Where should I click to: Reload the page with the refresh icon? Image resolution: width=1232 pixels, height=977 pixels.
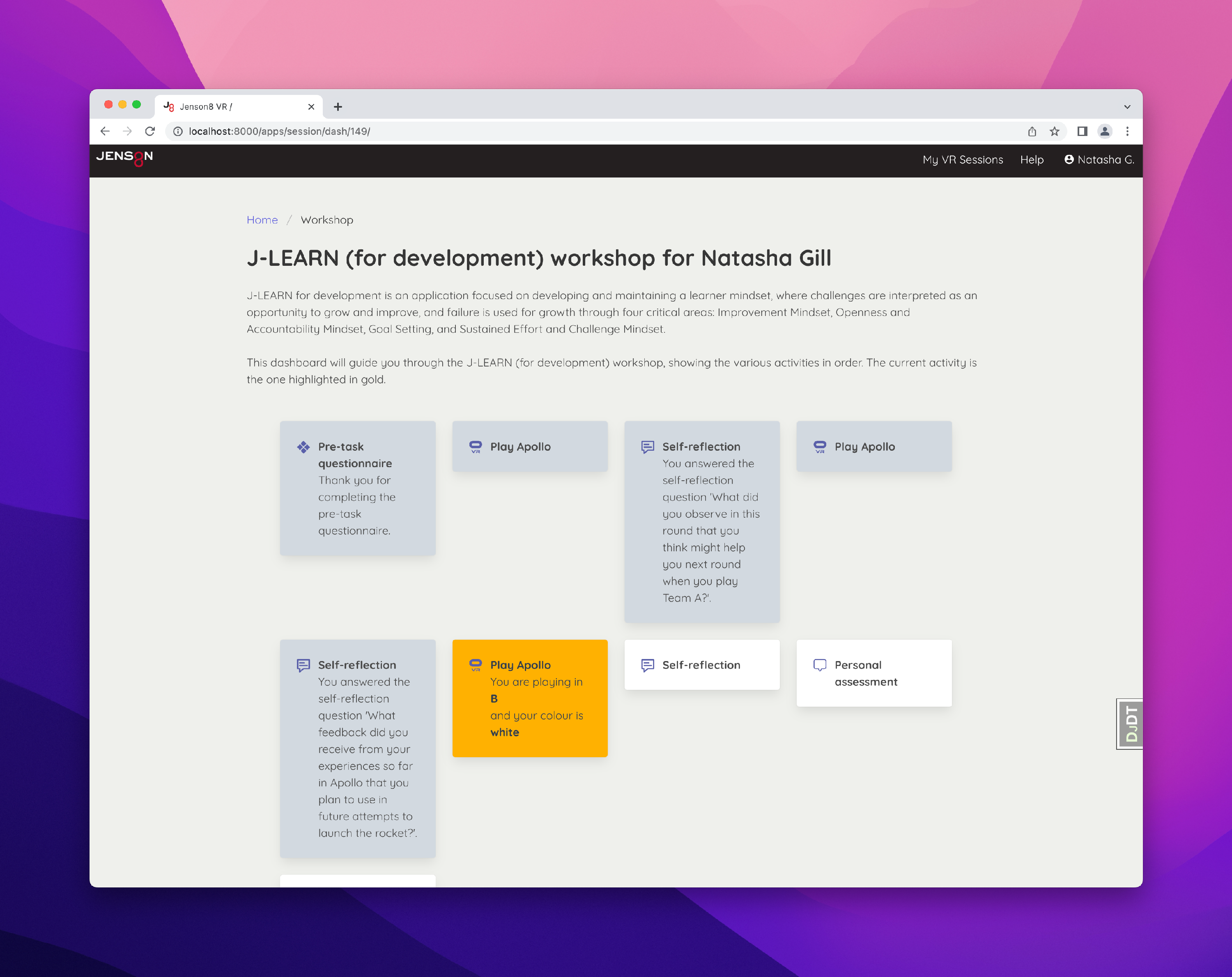(x=150, y=131)
